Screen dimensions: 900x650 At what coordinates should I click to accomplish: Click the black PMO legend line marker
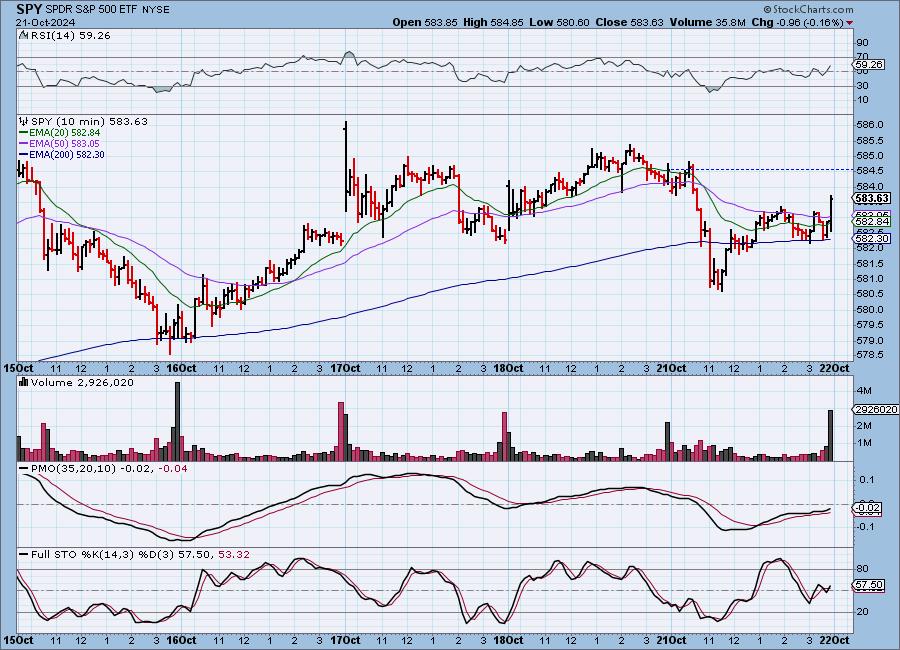tap(24, 469)
